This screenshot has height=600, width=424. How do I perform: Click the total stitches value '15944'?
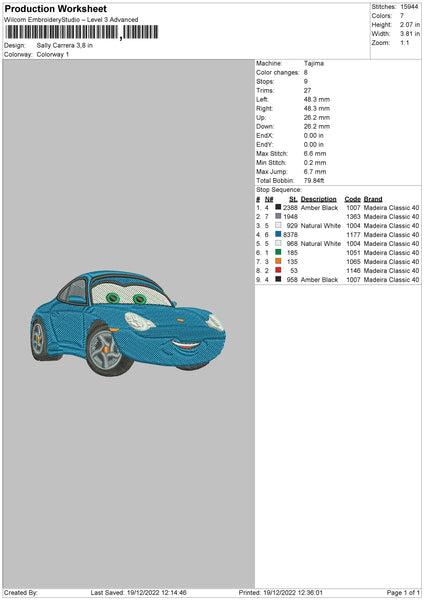(409, 7)
